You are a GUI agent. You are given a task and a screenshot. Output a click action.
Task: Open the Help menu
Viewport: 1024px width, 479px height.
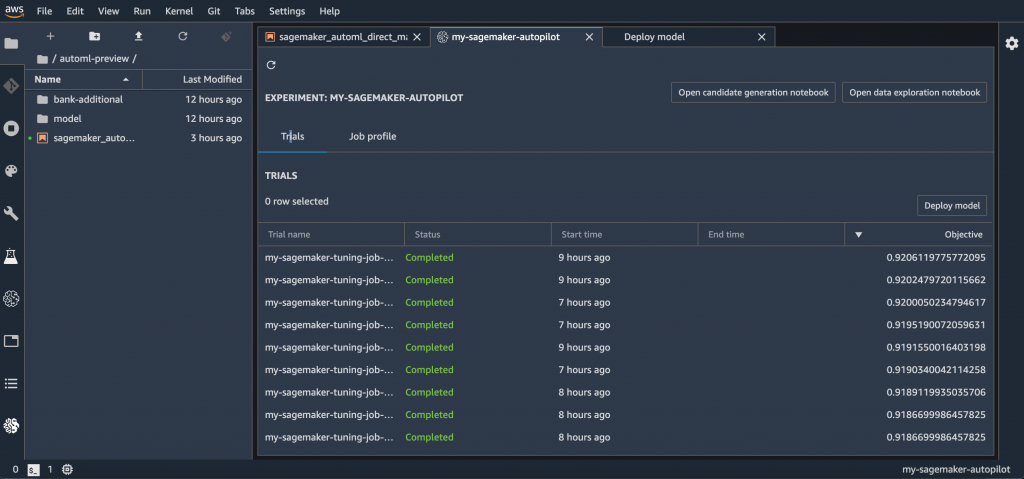(x=330, y=11)
